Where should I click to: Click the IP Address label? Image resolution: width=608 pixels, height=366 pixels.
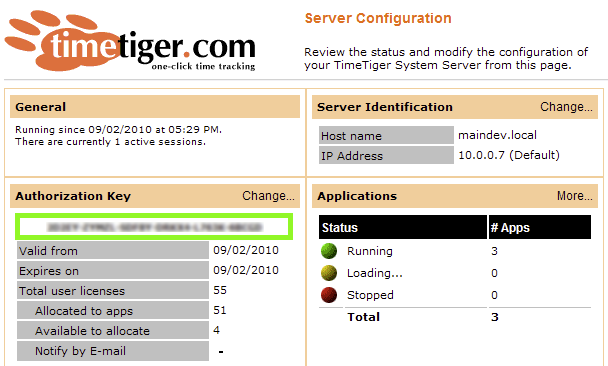pyautogui.click(x=386, y=155)
